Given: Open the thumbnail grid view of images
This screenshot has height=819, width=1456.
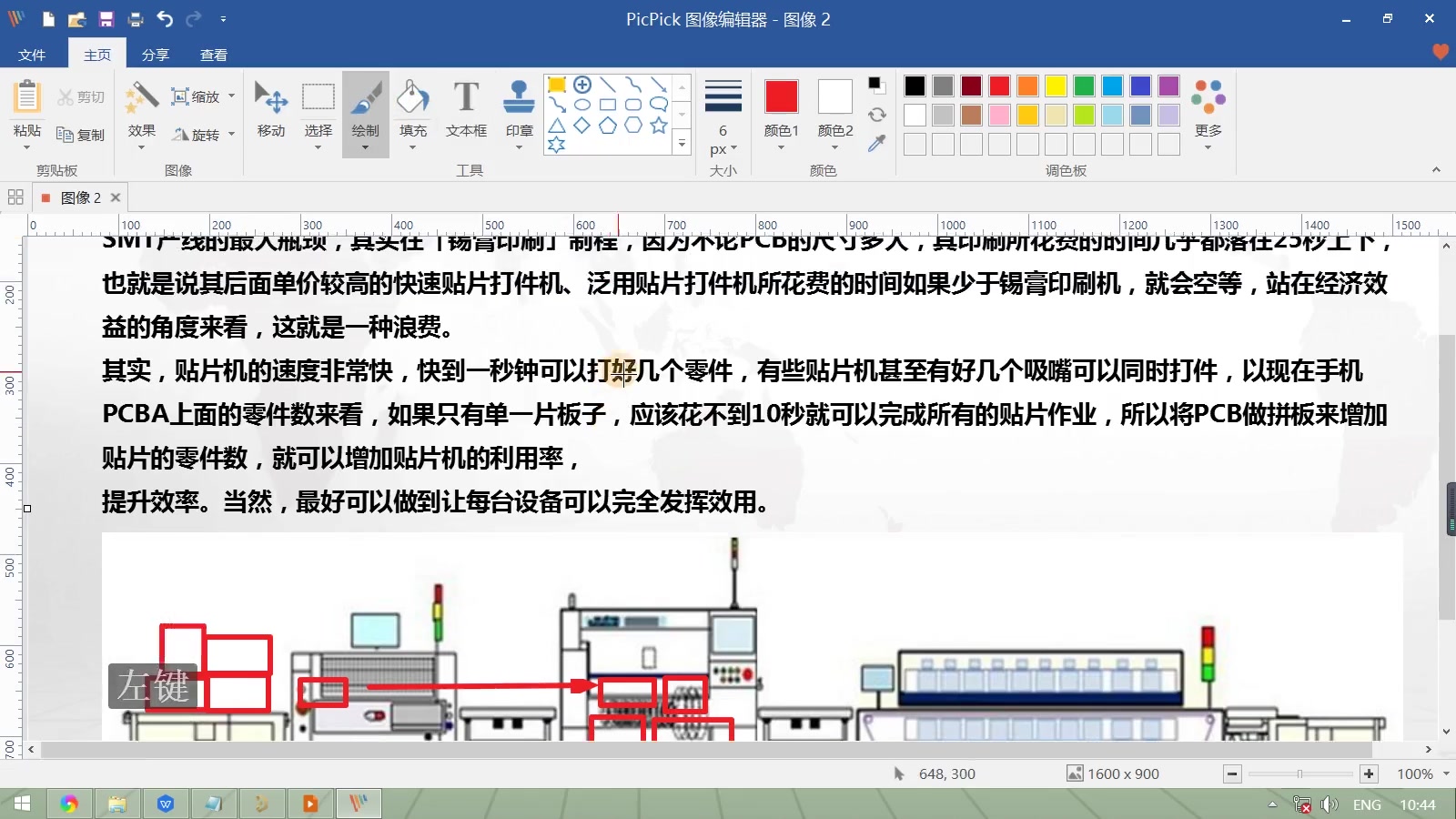Looking at the screenshot, I should pos(15,197).
